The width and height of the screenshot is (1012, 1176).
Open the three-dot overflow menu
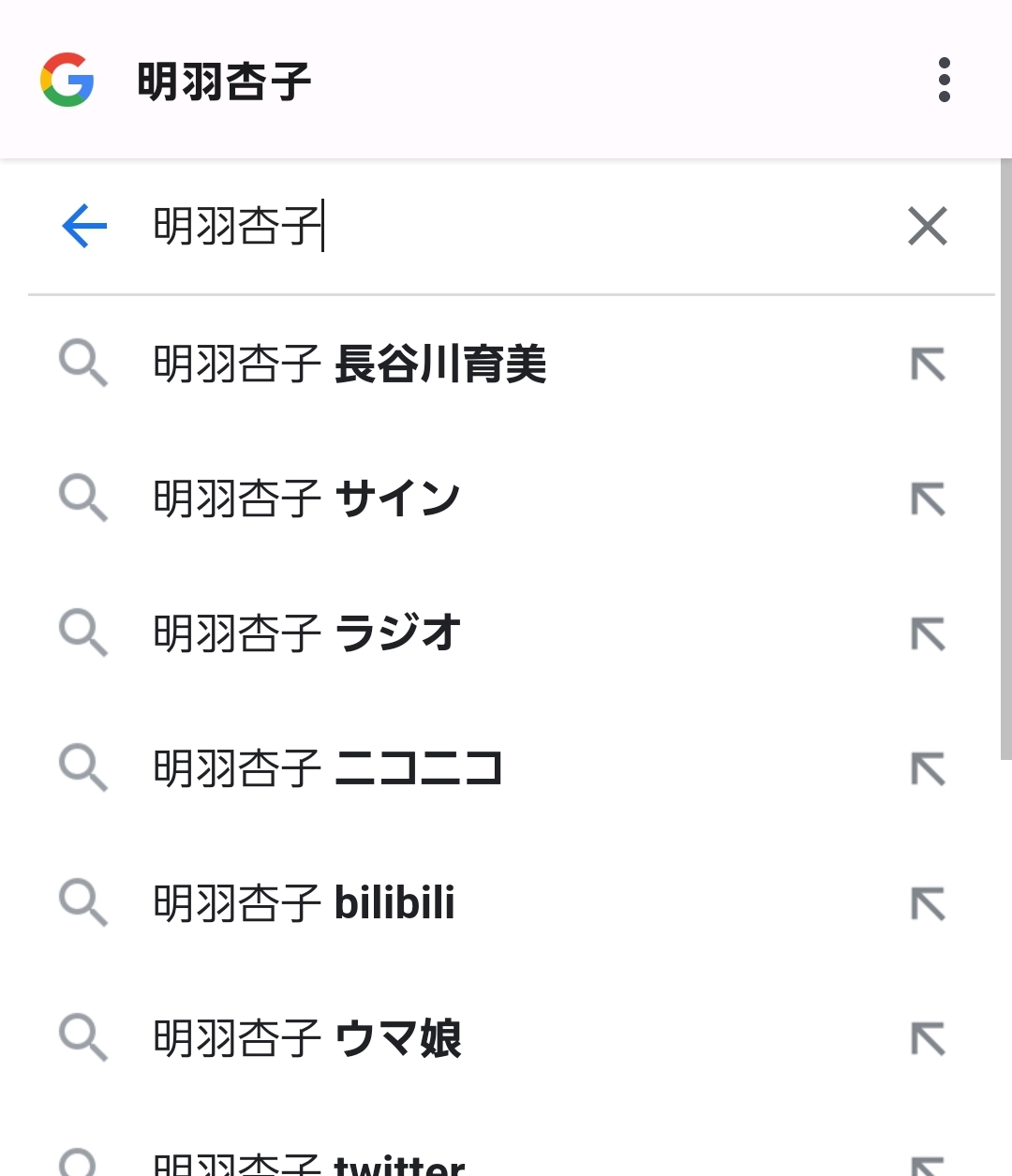944,80
